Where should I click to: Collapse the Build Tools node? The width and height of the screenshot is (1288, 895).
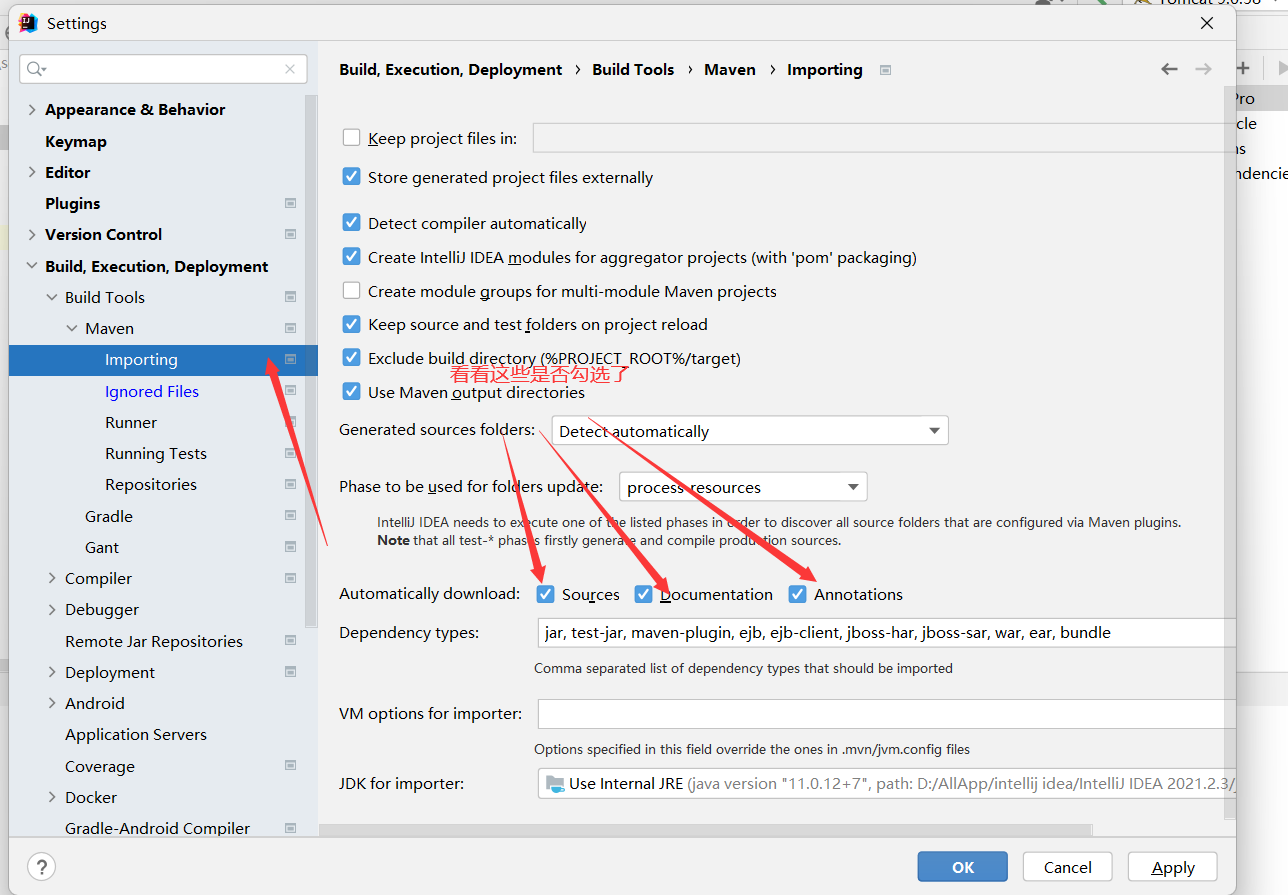[52, 297]
